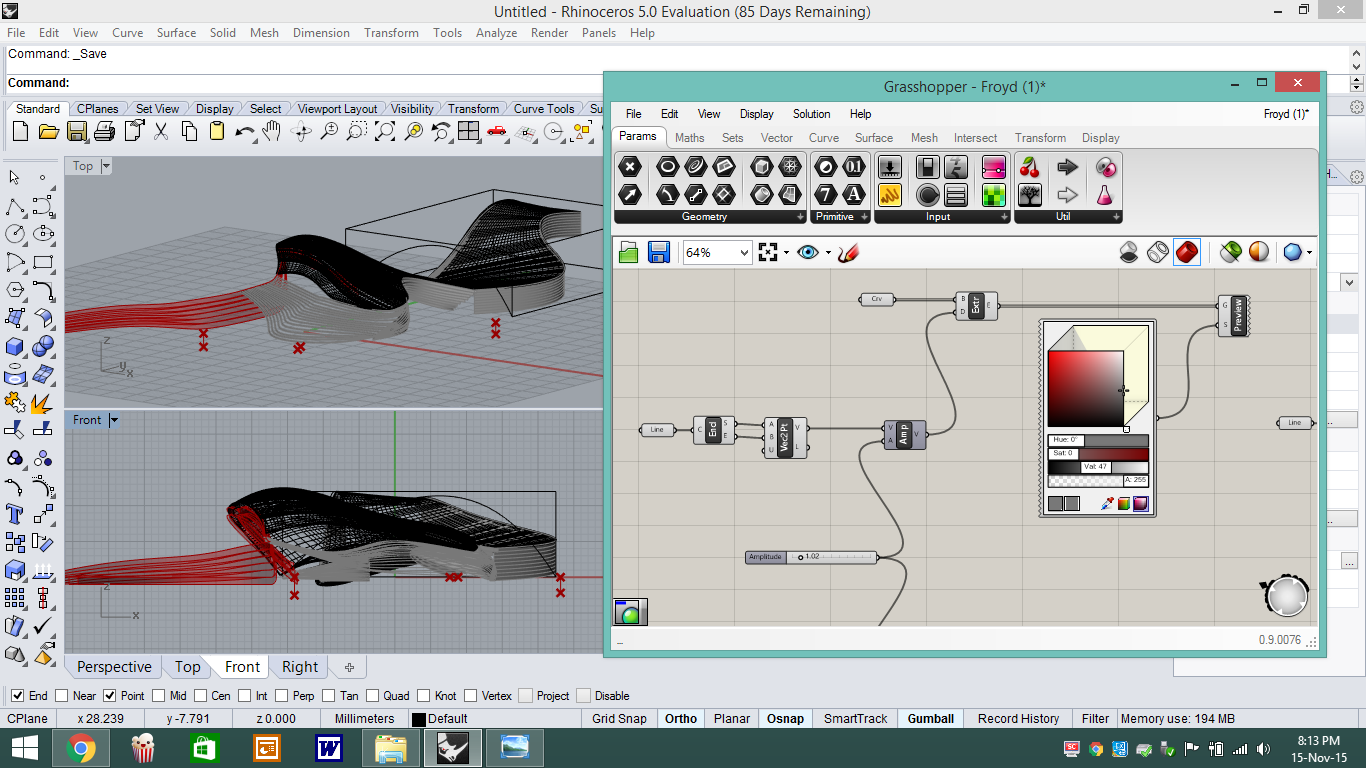Viewport: 1366px width, 768px height.
Task: Toggle SmartTrack in the status bar
Action: (855, 718)
